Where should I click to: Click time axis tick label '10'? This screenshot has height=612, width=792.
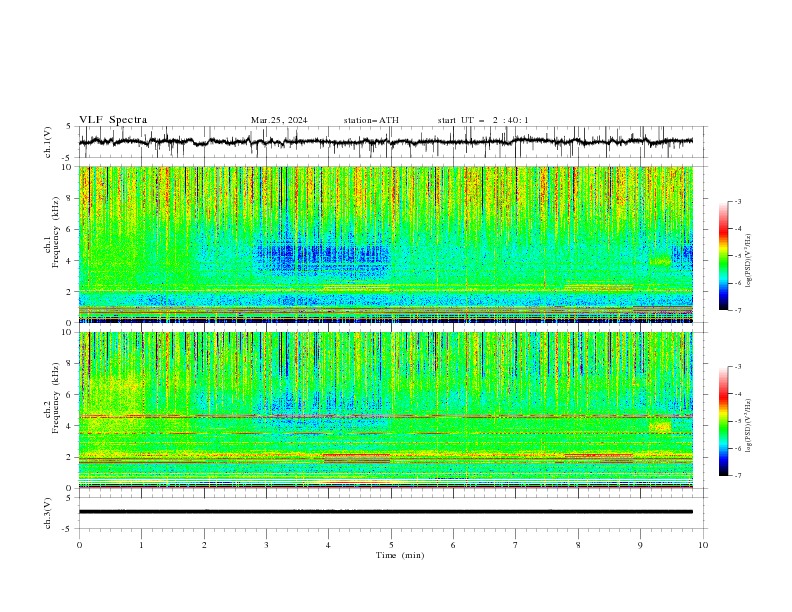click(x=703, y=545)
